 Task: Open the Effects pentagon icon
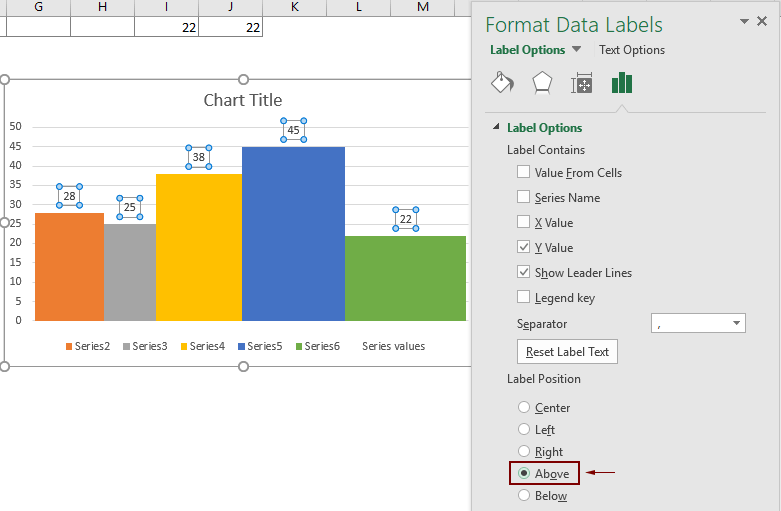pyautogui.click(x=541, y=83)
